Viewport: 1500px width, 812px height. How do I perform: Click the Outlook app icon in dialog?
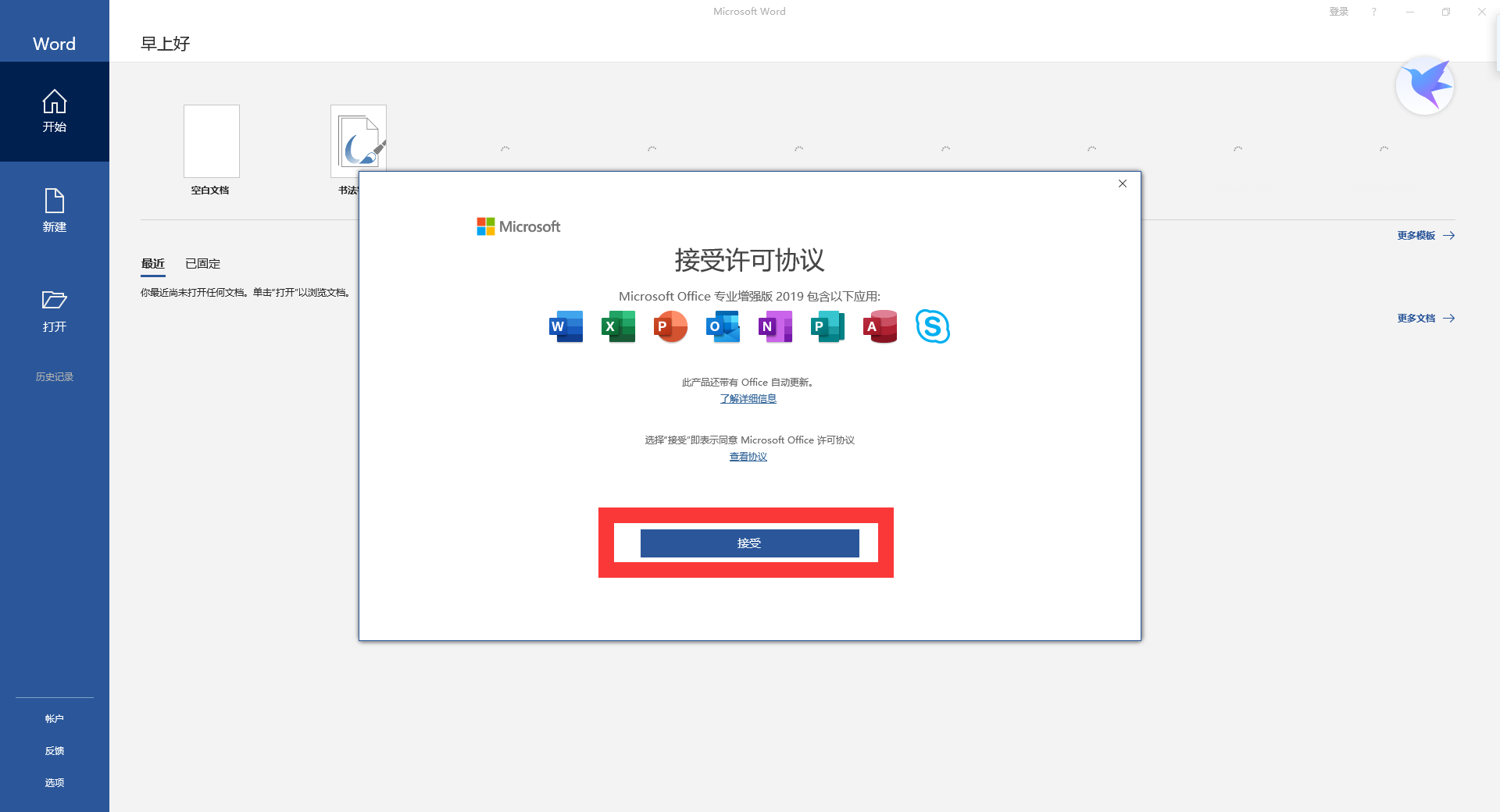pos(723,326)
